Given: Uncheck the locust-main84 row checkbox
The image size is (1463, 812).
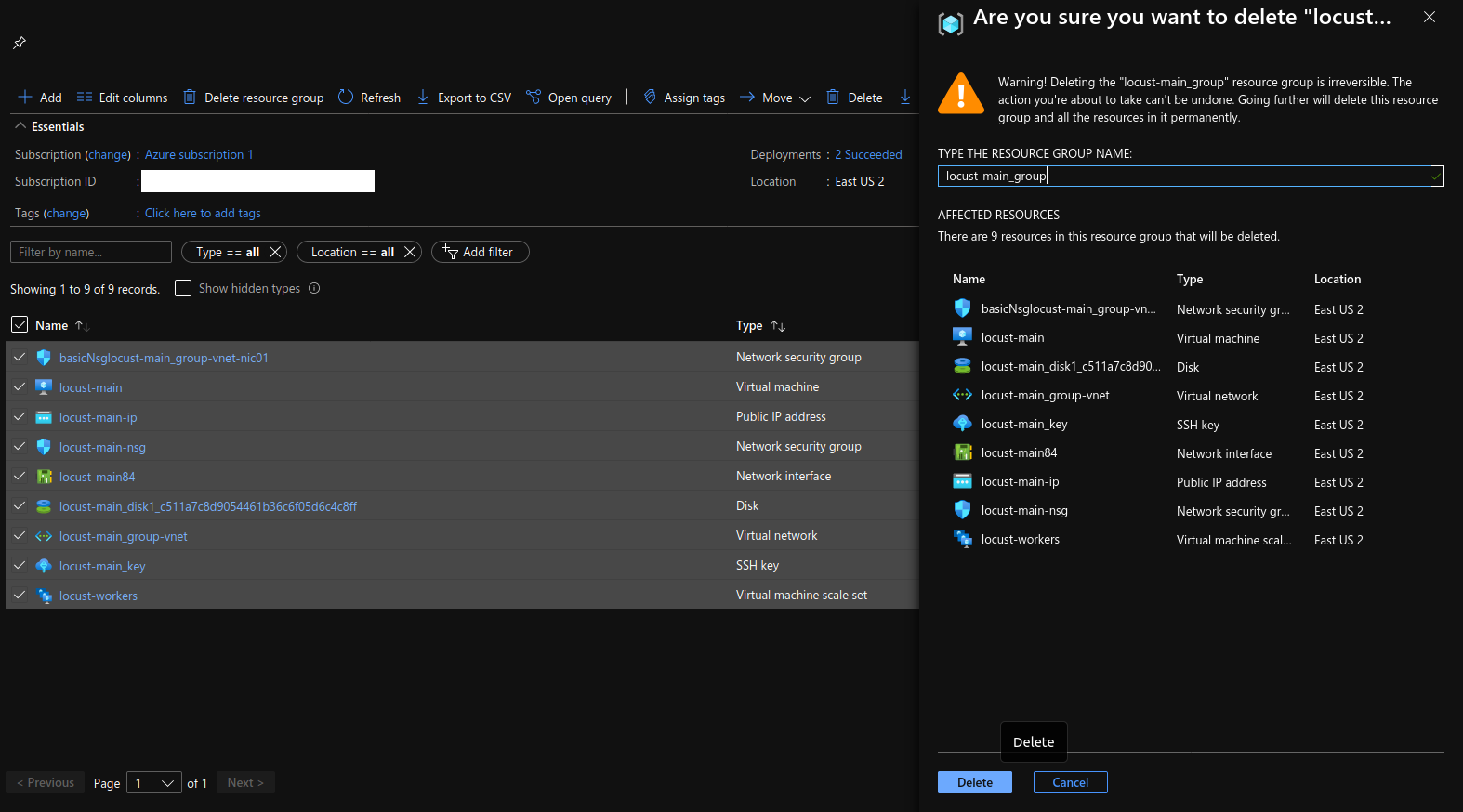Looking at the screenshot, I should click(x=20, y=476).
